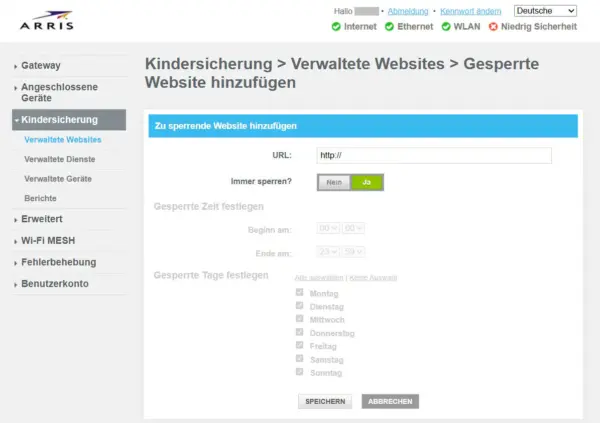
Task: Set Immer sperren to Nein
Action: click(334, 183)
